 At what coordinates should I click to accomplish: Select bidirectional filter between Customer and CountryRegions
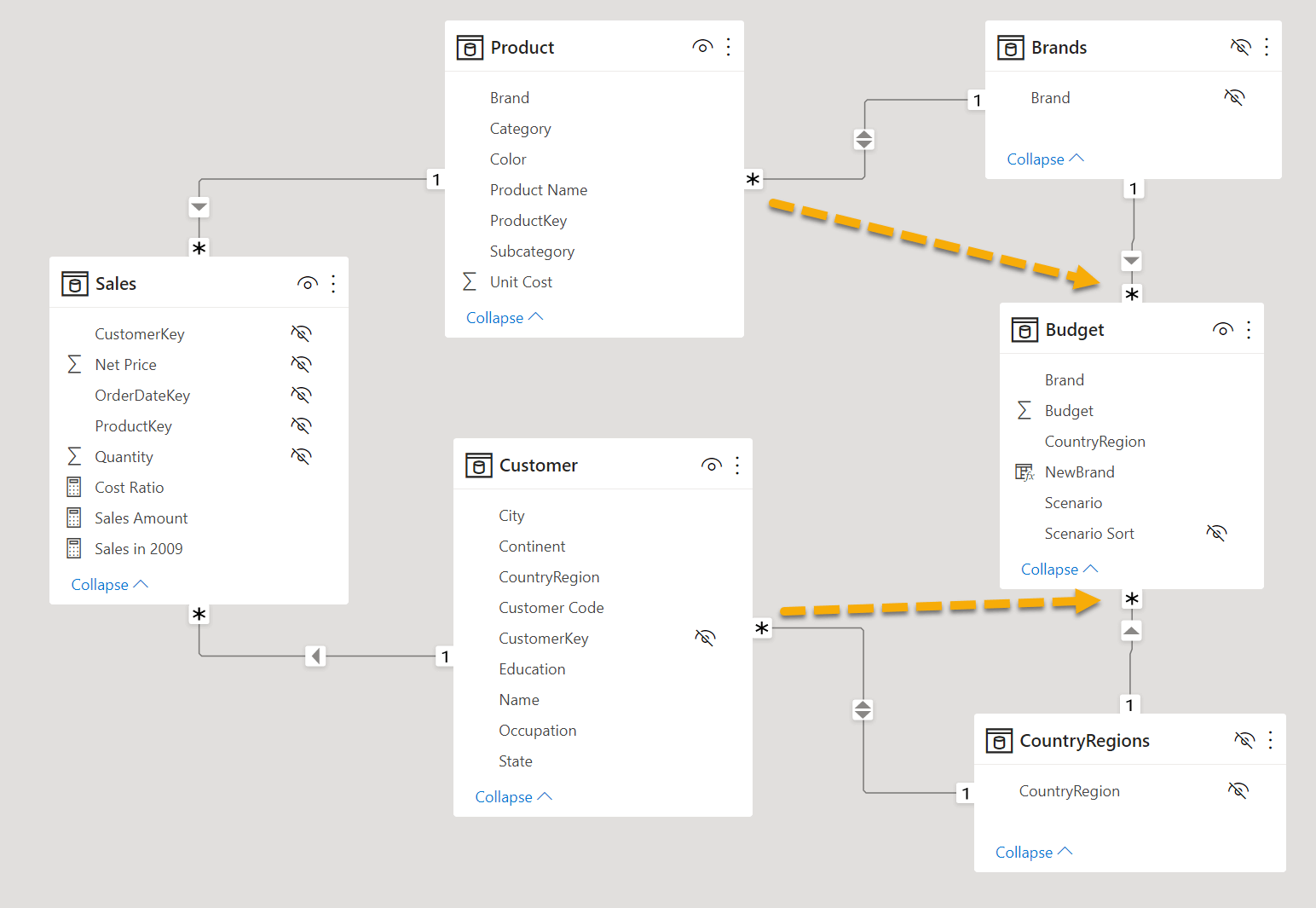863,709
